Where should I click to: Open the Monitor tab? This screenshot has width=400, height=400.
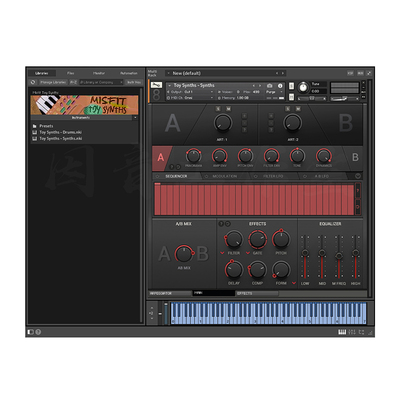click(99, 73)
